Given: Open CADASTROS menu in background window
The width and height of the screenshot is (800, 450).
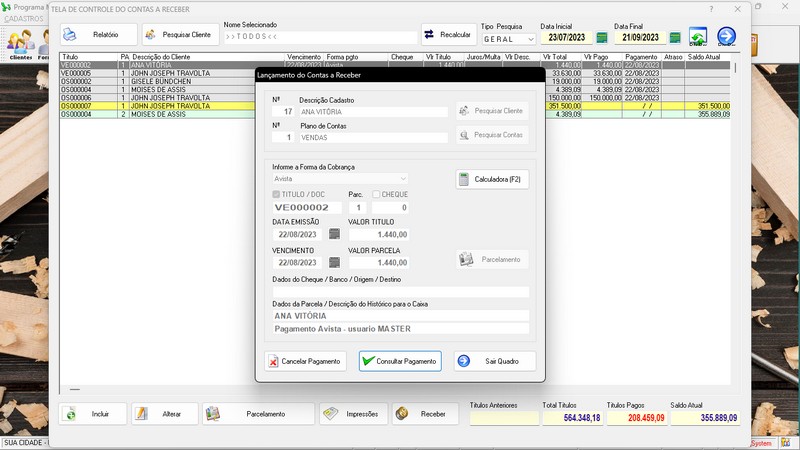Looking at the screenshot, I should pyautogui.click(x=24, y=19).
